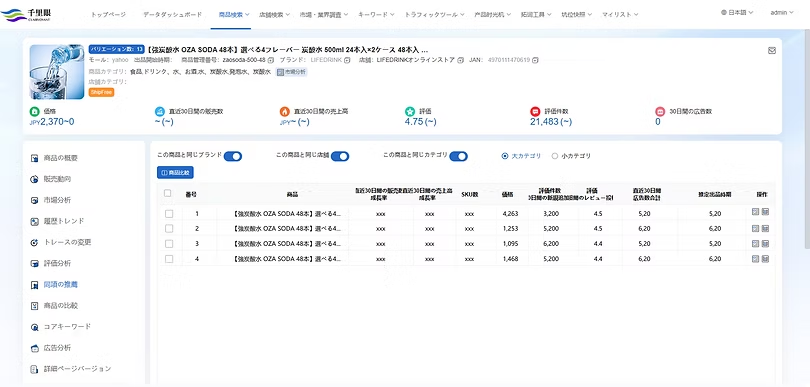Copy the JAN code 4970111470619 via icon
Screen dimensions: 810x387
pyautogui.click(x=535, y=60)
